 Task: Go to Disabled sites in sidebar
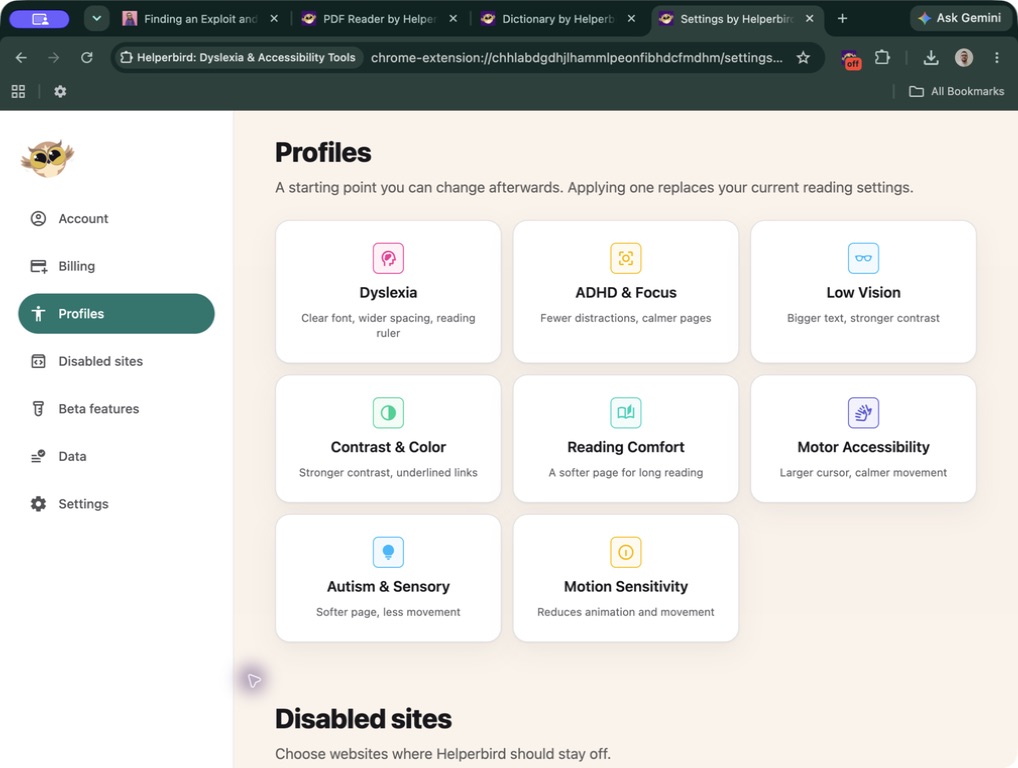(x=116, y=361)
